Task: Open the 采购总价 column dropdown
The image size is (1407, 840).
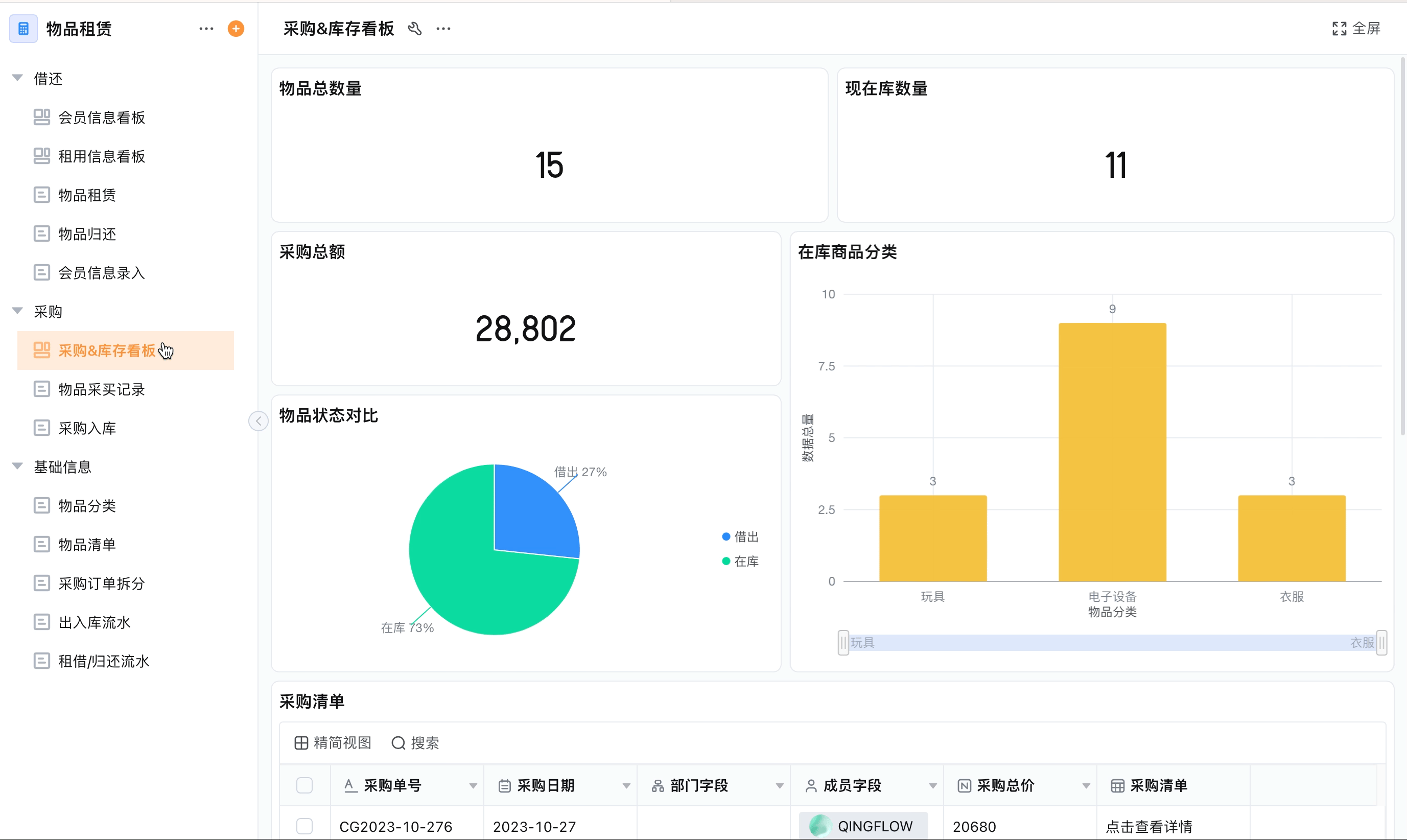Action: (x=1087, y=786)
